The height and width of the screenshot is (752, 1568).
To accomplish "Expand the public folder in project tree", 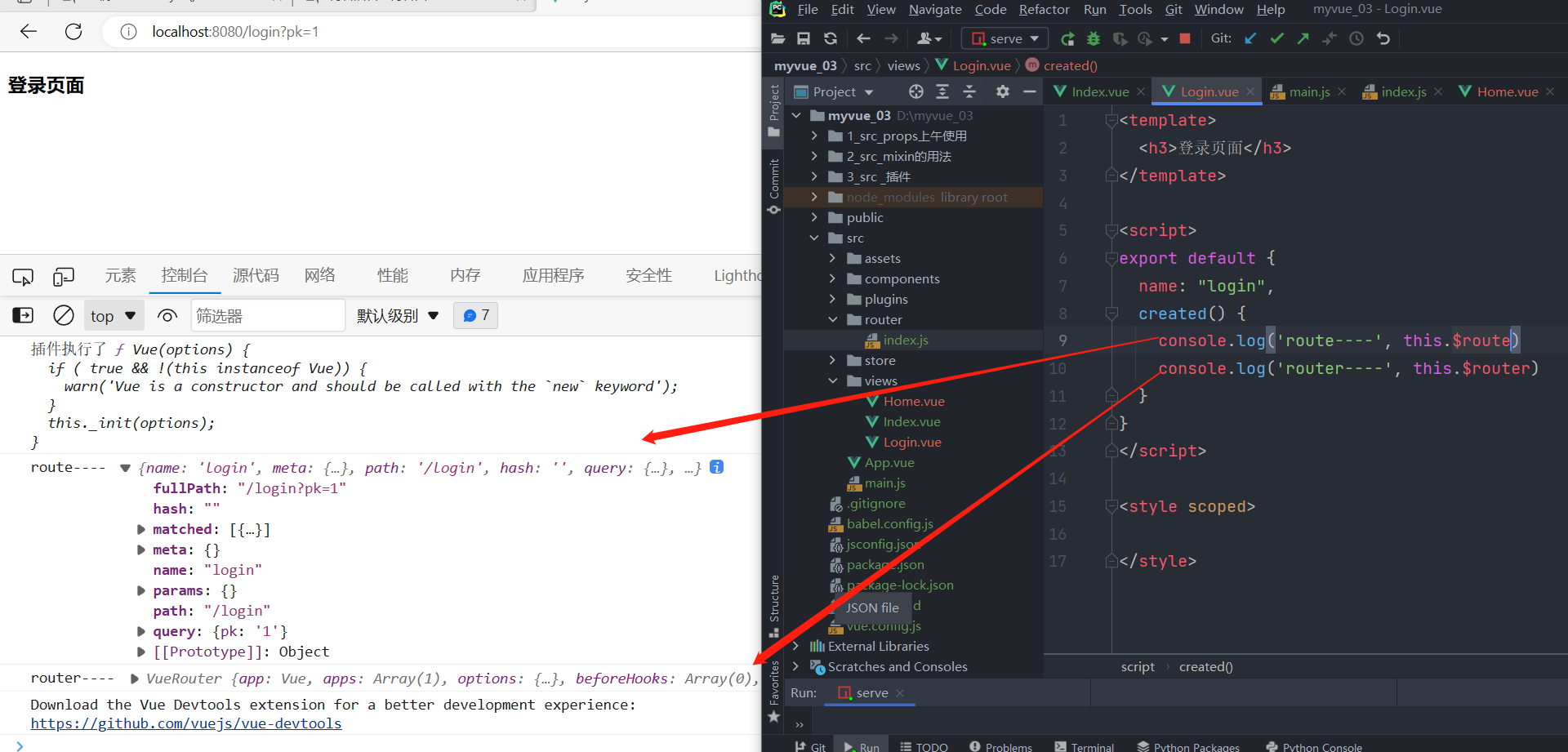I will click(x=814, y=217).
